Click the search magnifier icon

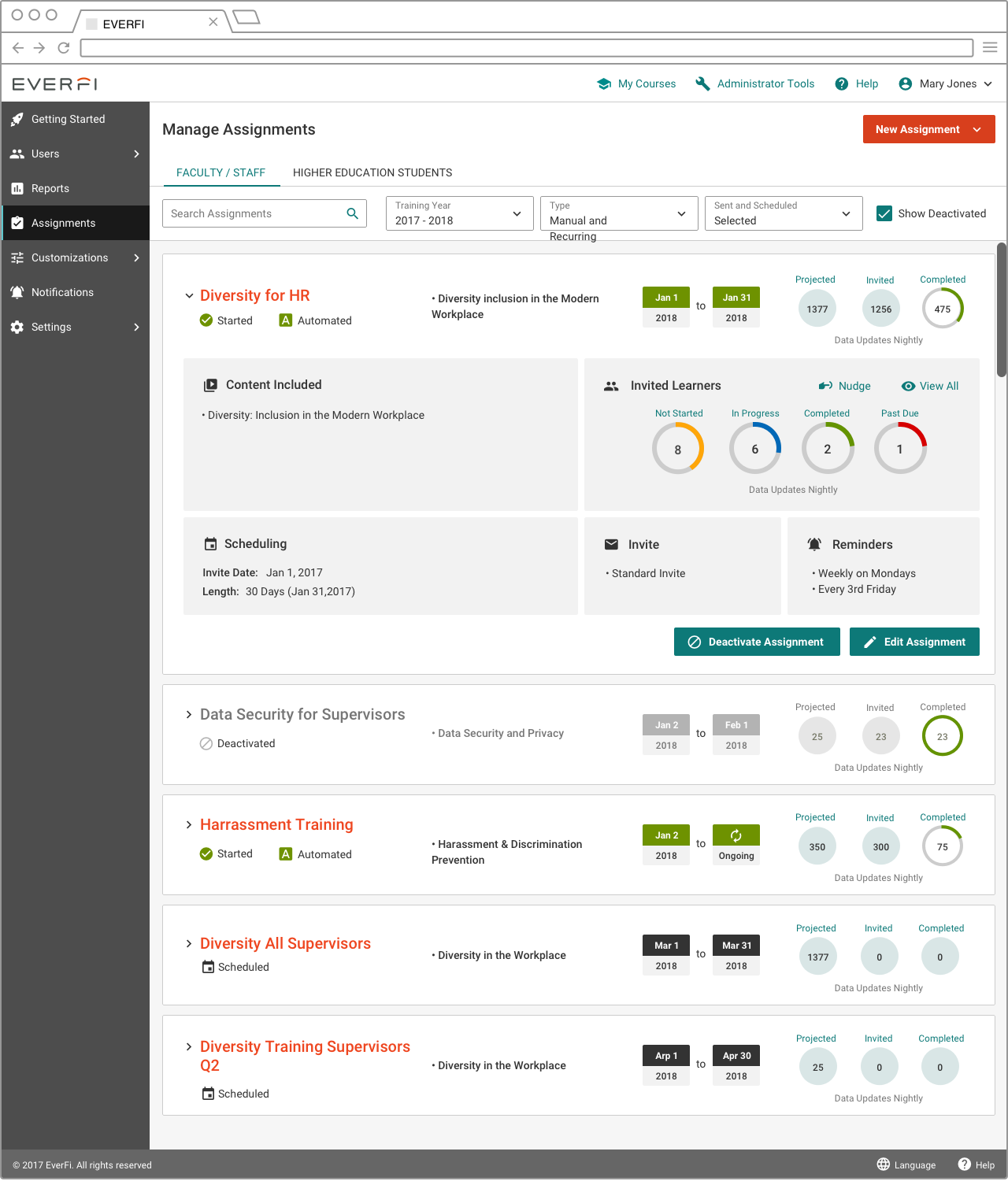pos(353,213)
